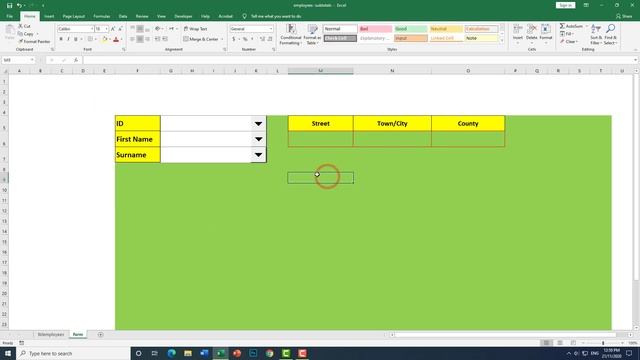Switch to Normal view in status bar
640x360 pixels.
[x=546, y=343]
